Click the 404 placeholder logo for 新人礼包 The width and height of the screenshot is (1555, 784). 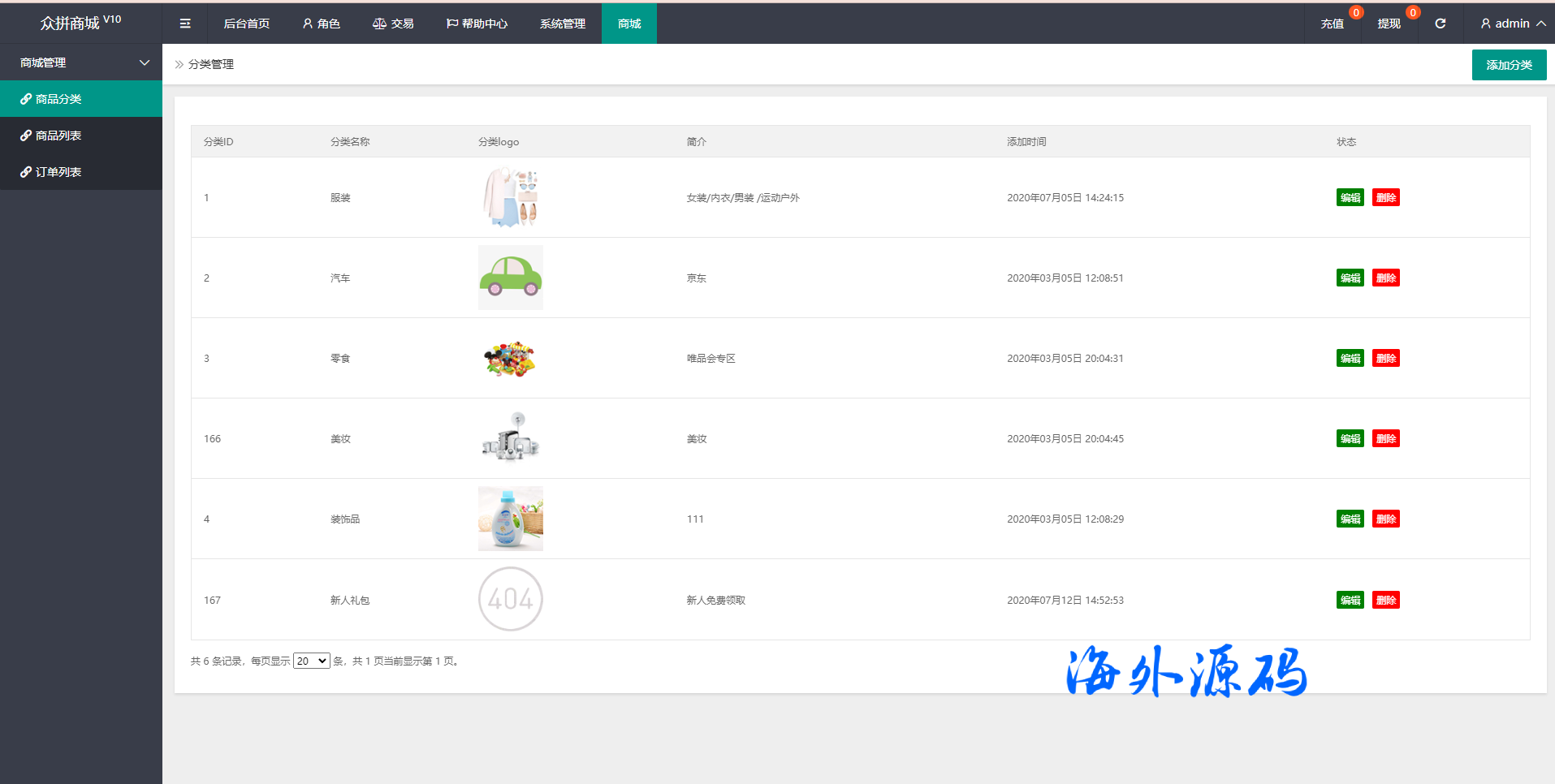click(x=510, y=599)
